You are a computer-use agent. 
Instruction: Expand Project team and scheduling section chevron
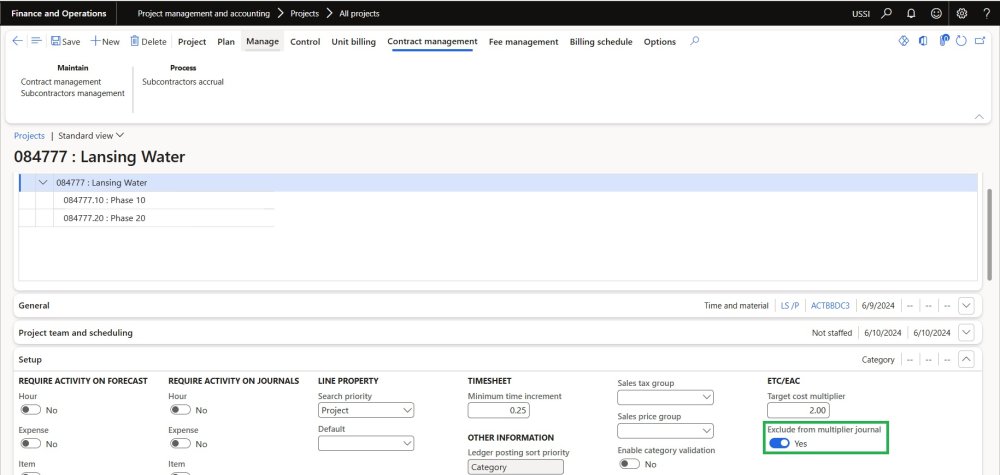coord(966,332)
